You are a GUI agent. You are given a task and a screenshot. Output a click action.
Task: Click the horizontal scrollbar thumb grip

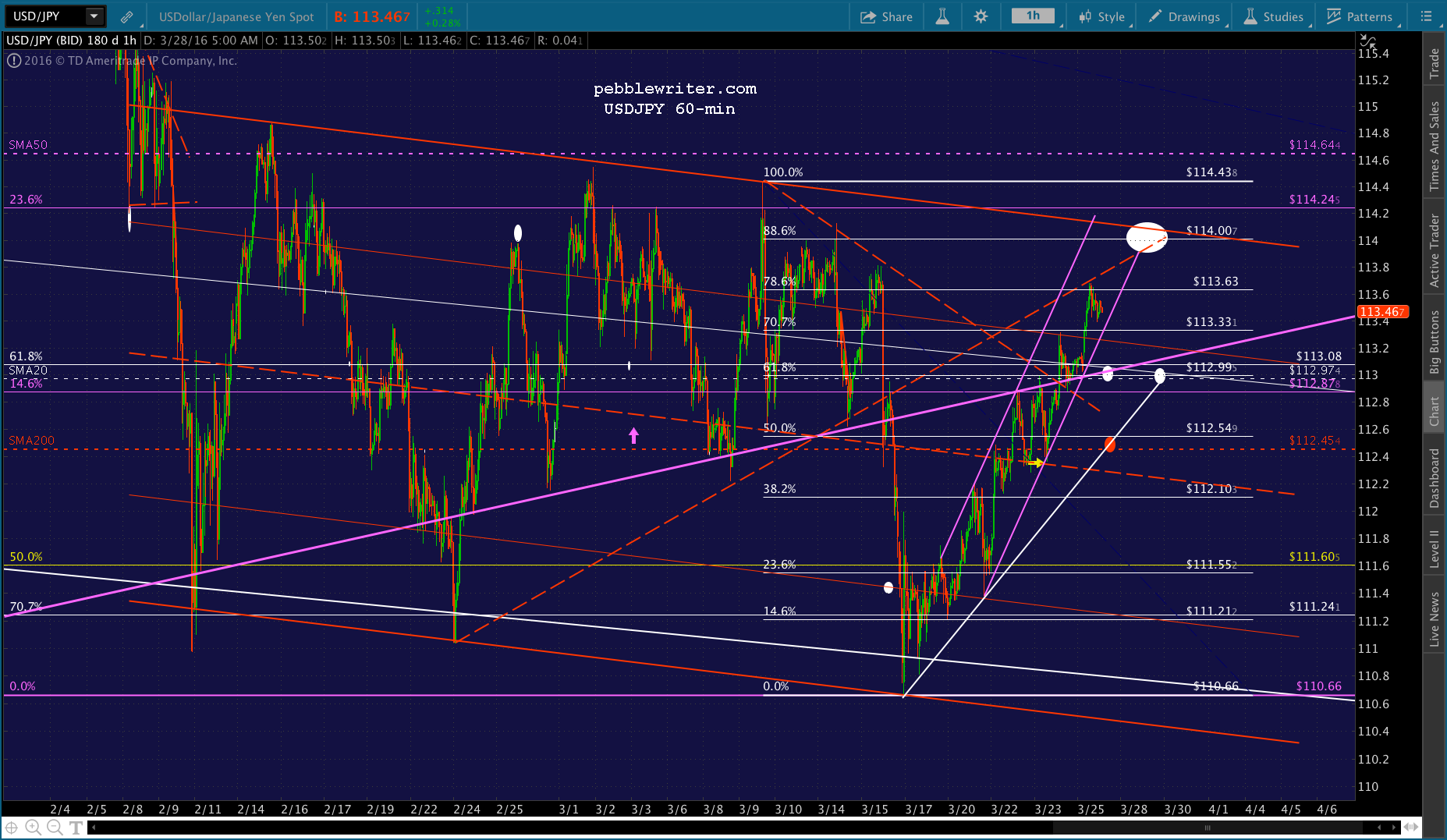pos(1208,828)
